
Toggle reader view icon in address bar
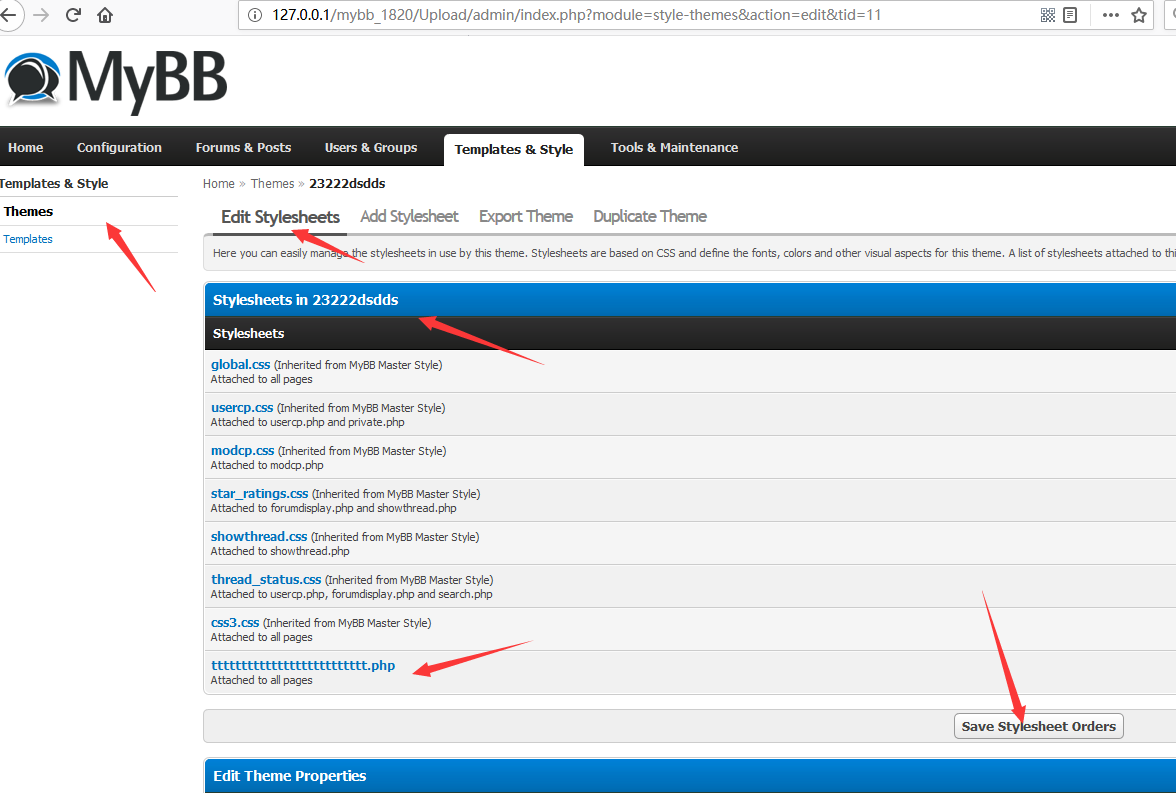pyautogui.click(x=1070, y=15)
